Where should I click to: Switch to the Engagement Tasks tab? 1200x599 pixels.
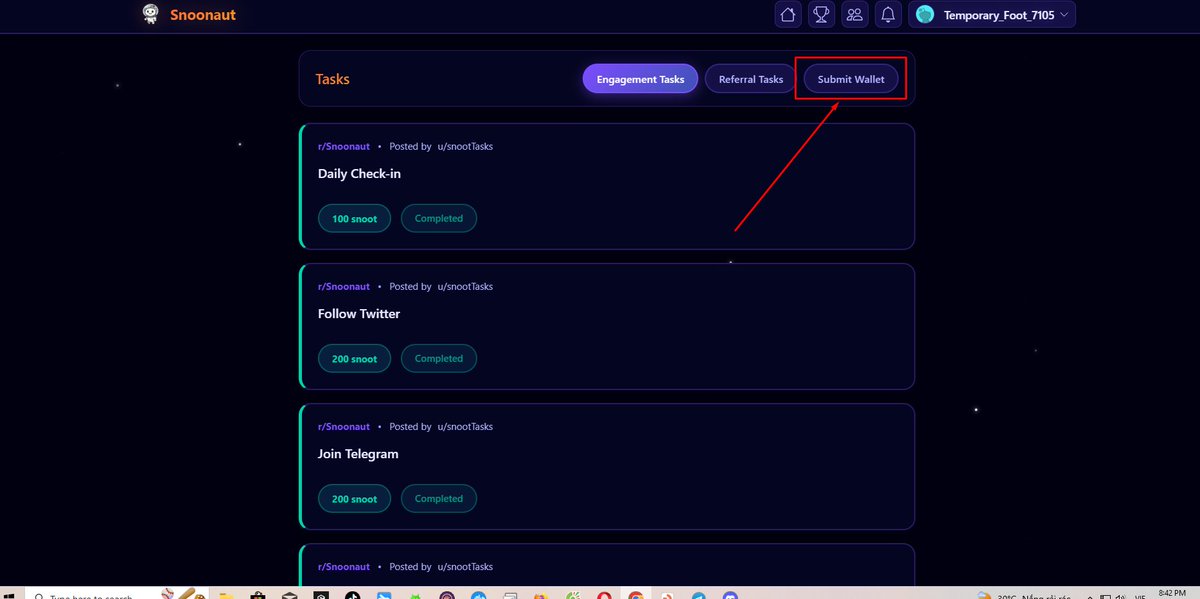640,79
